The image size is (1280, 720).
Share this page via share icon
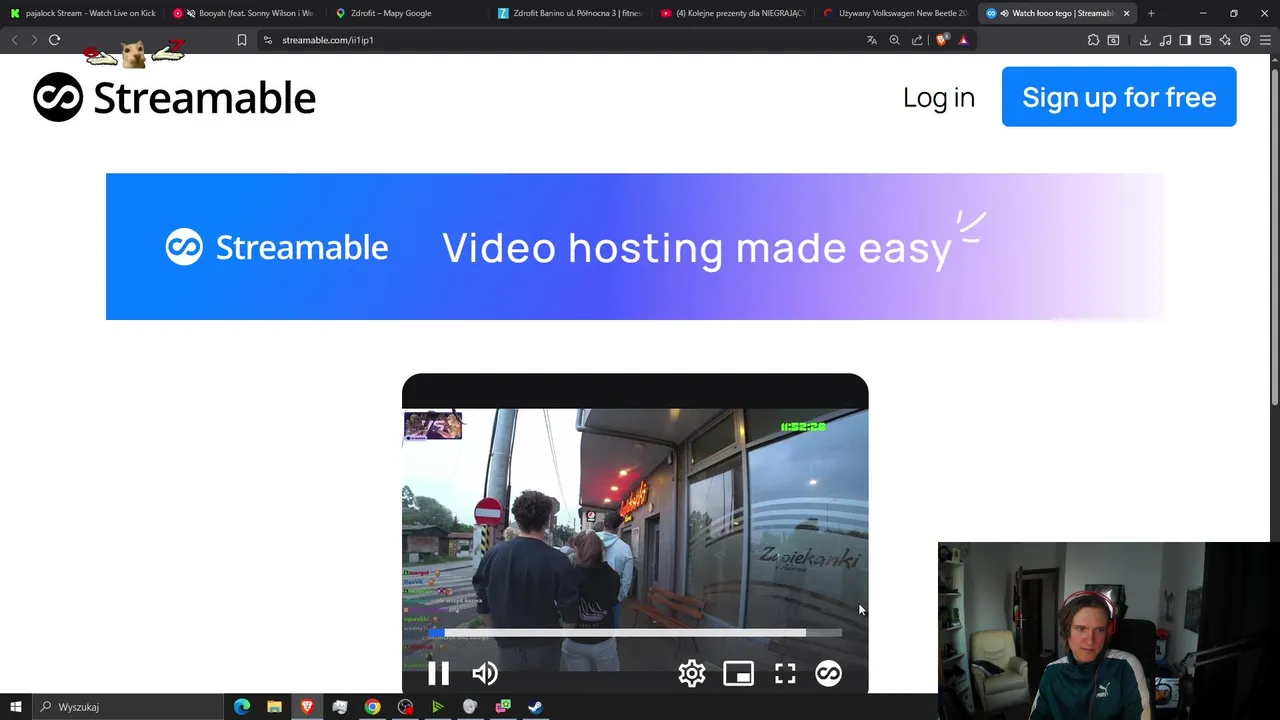click(917, 40)
